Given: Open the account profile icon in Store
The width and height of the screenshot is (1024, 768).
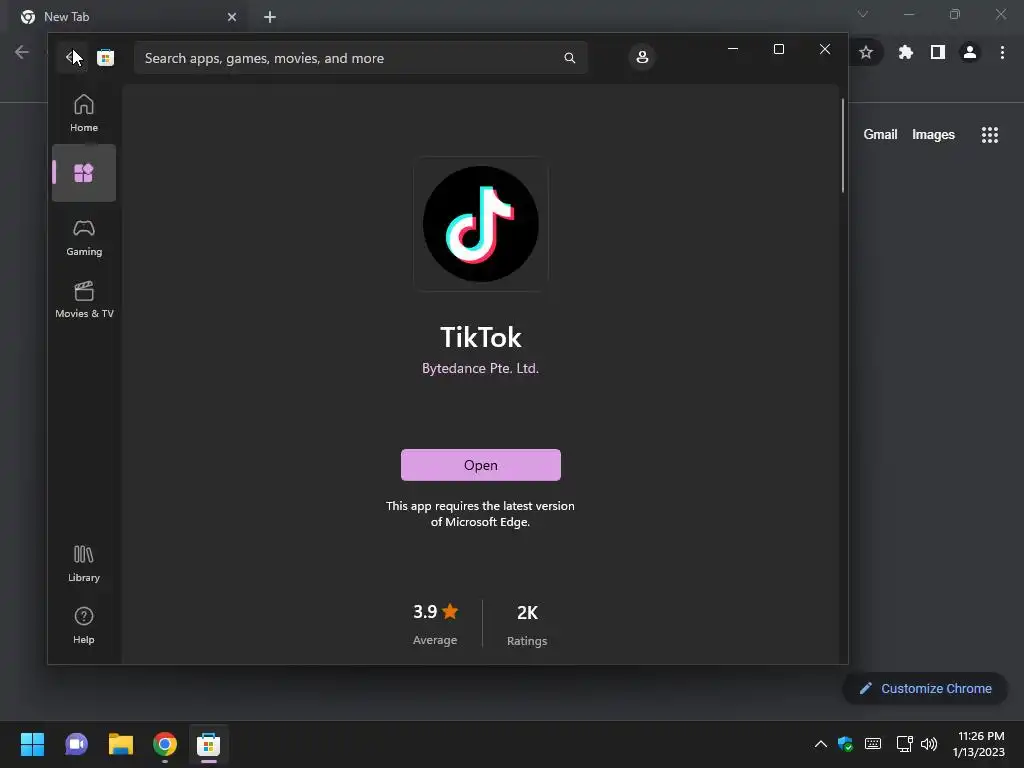Looking at the screenshot, I should click(x=642, y=57).
